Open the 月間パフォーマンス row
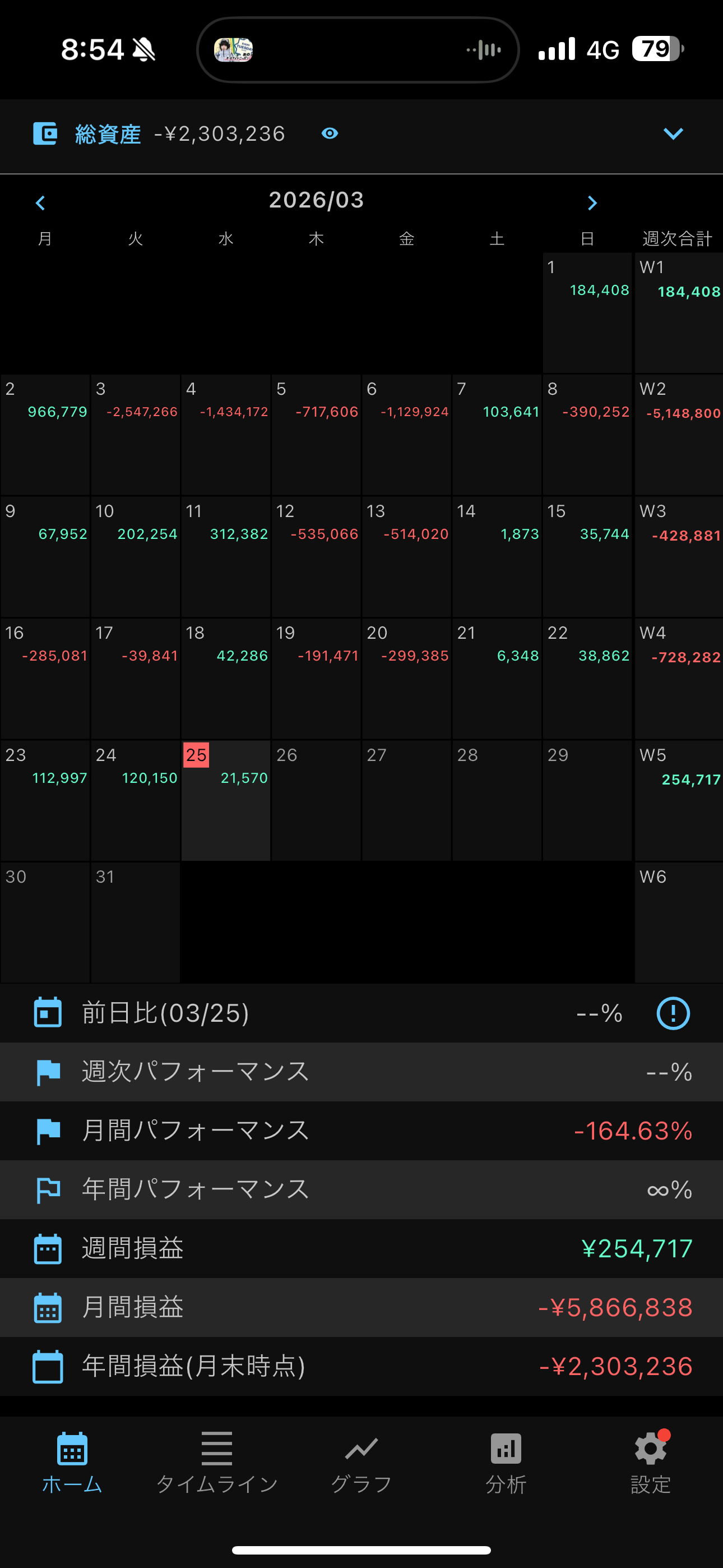Screen dimensions: 723x1568 coord(361,1131)
